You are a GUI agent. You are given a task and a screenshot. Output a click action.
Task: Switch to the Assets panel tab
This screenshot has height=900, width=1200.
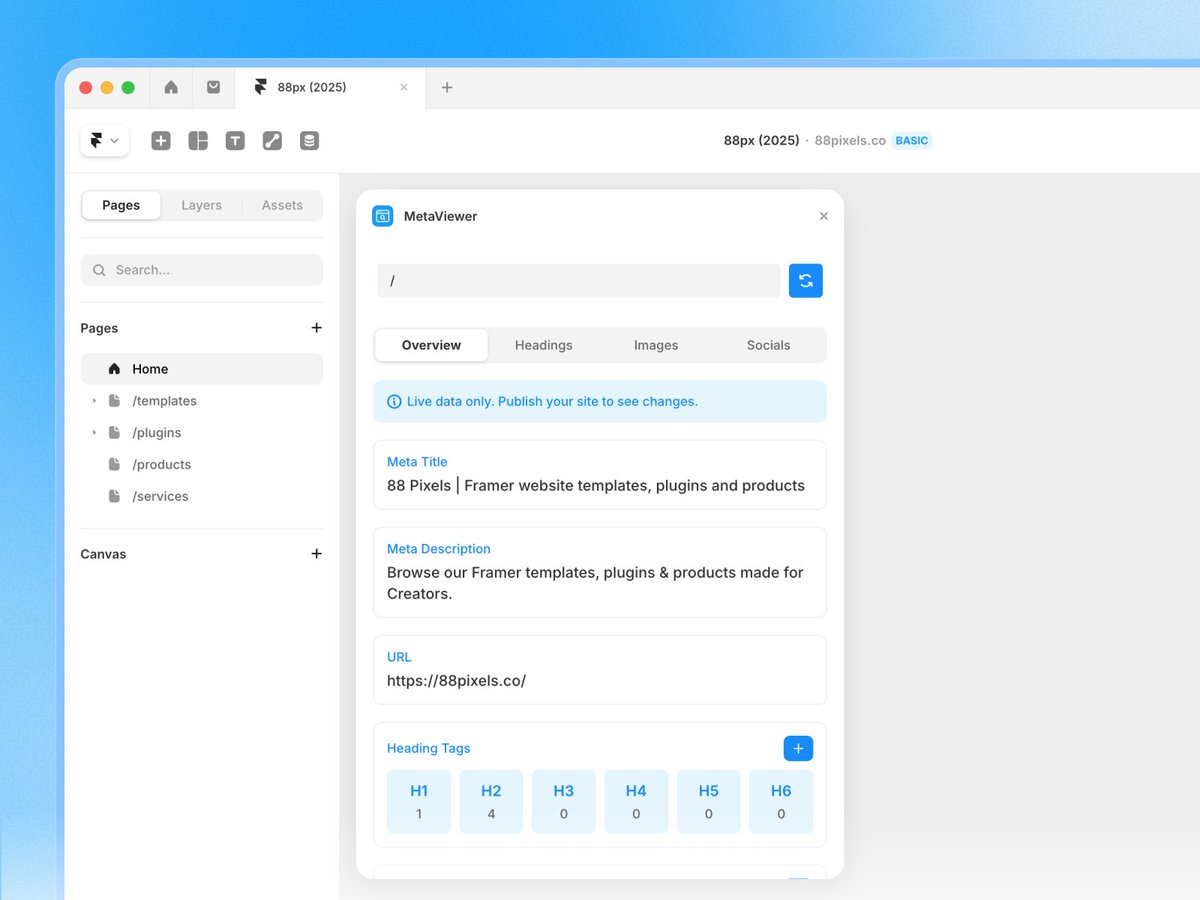point(282,205)
